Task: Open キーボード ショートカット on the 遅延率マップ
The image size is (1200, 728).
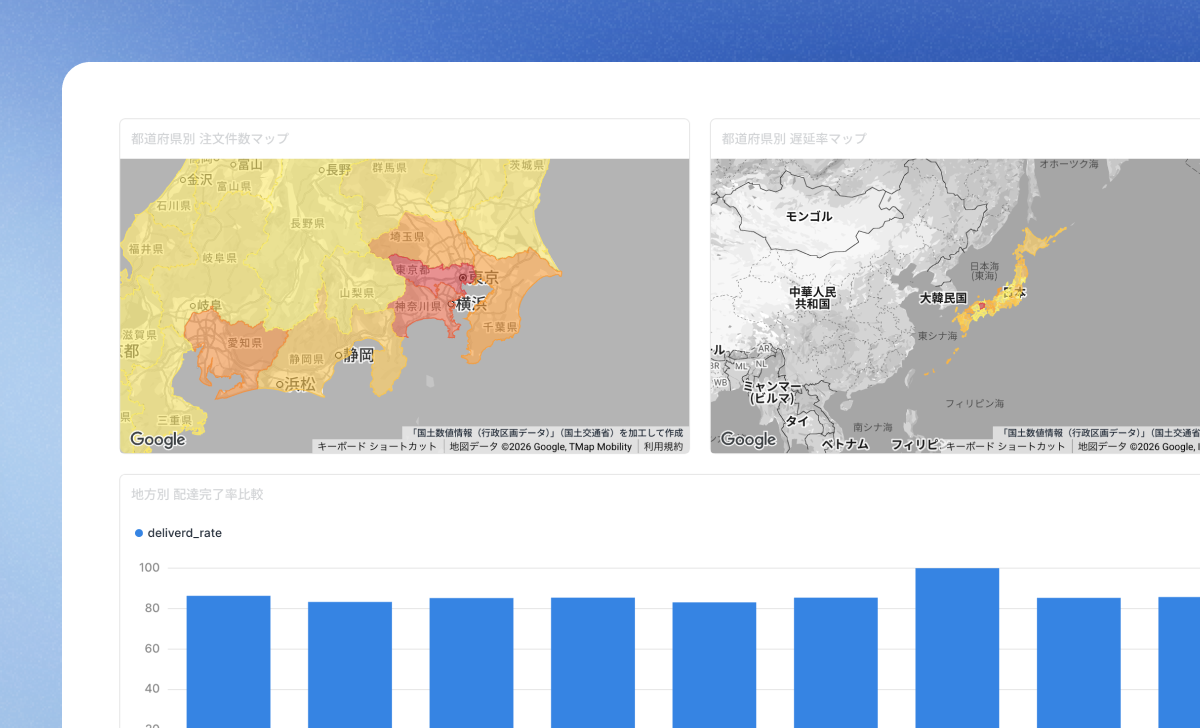Action: point(1005,447)
